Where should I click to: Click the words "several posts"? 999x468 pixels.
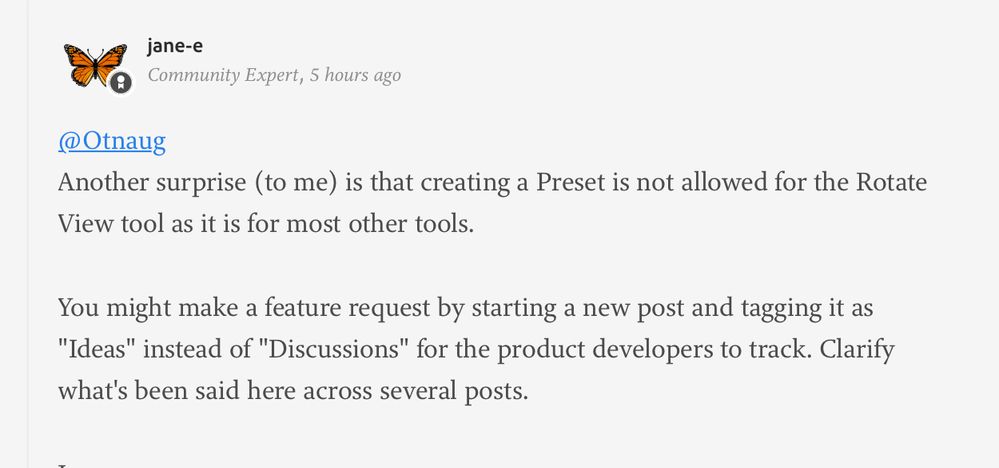click(454, 392)
